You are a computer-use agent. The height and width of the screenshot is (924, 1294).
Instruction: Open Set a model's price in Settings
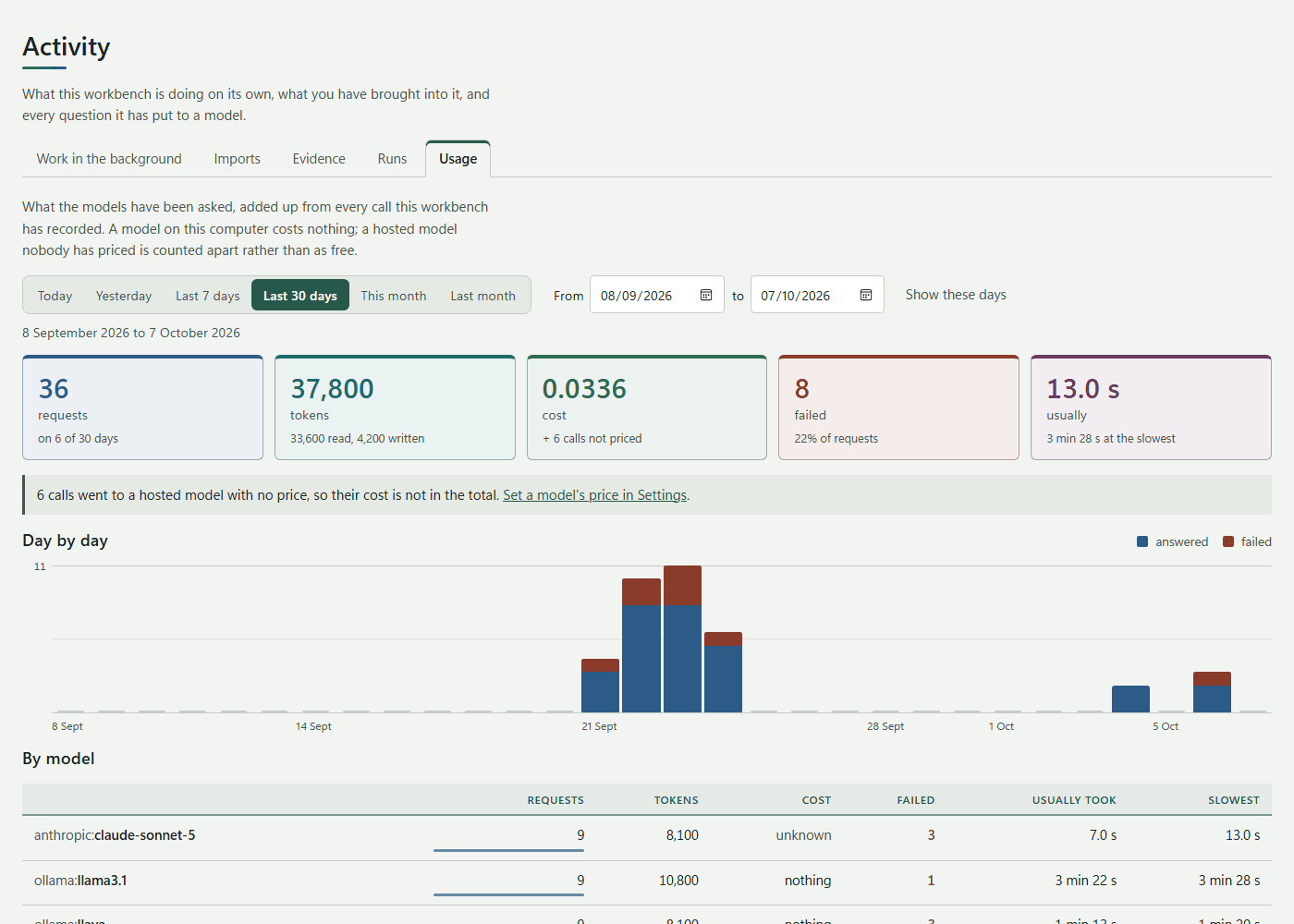coord(595,495)
